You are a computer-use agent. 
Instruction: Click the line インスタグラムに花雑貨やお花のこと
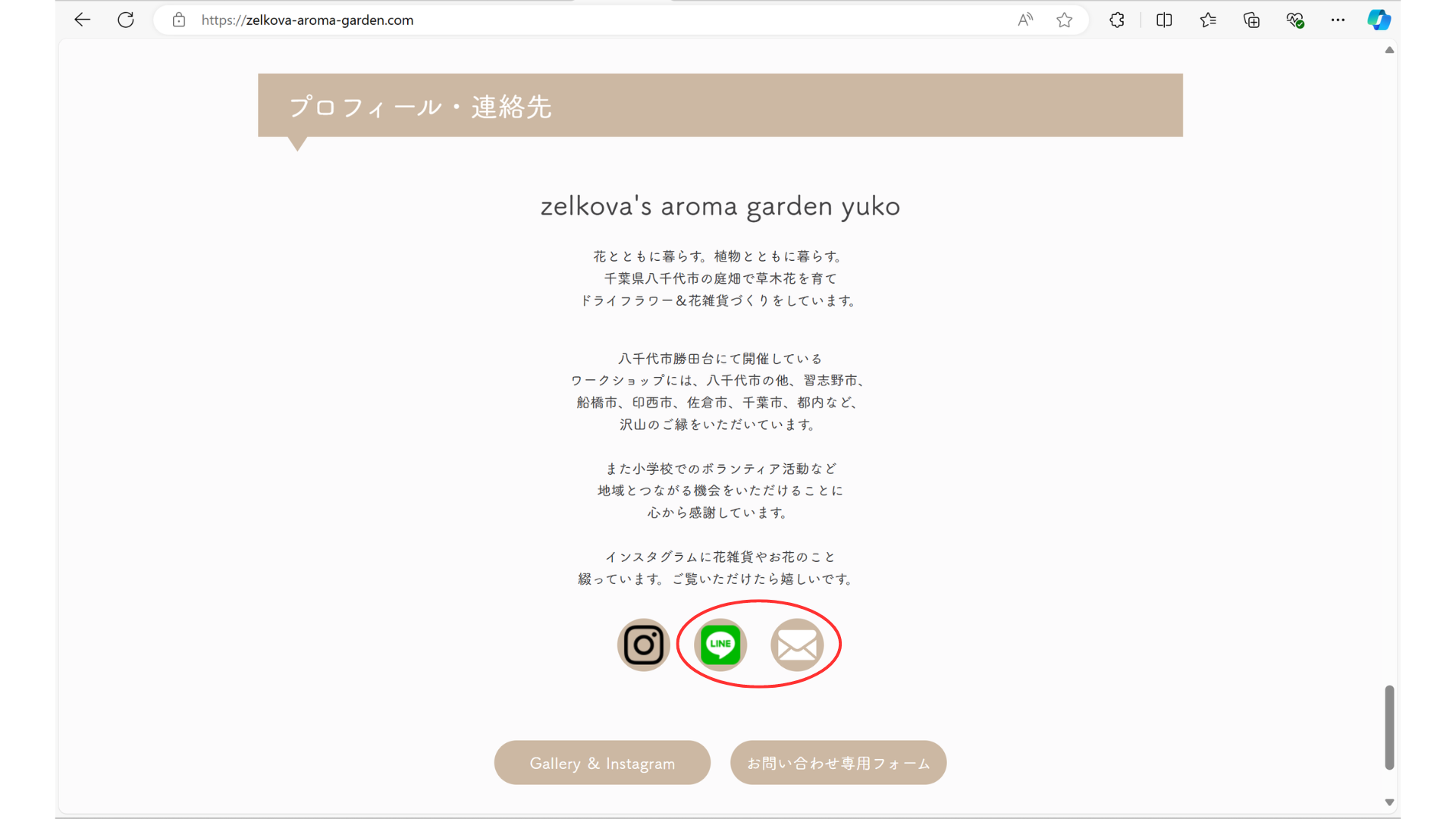[x=720, y=557]
